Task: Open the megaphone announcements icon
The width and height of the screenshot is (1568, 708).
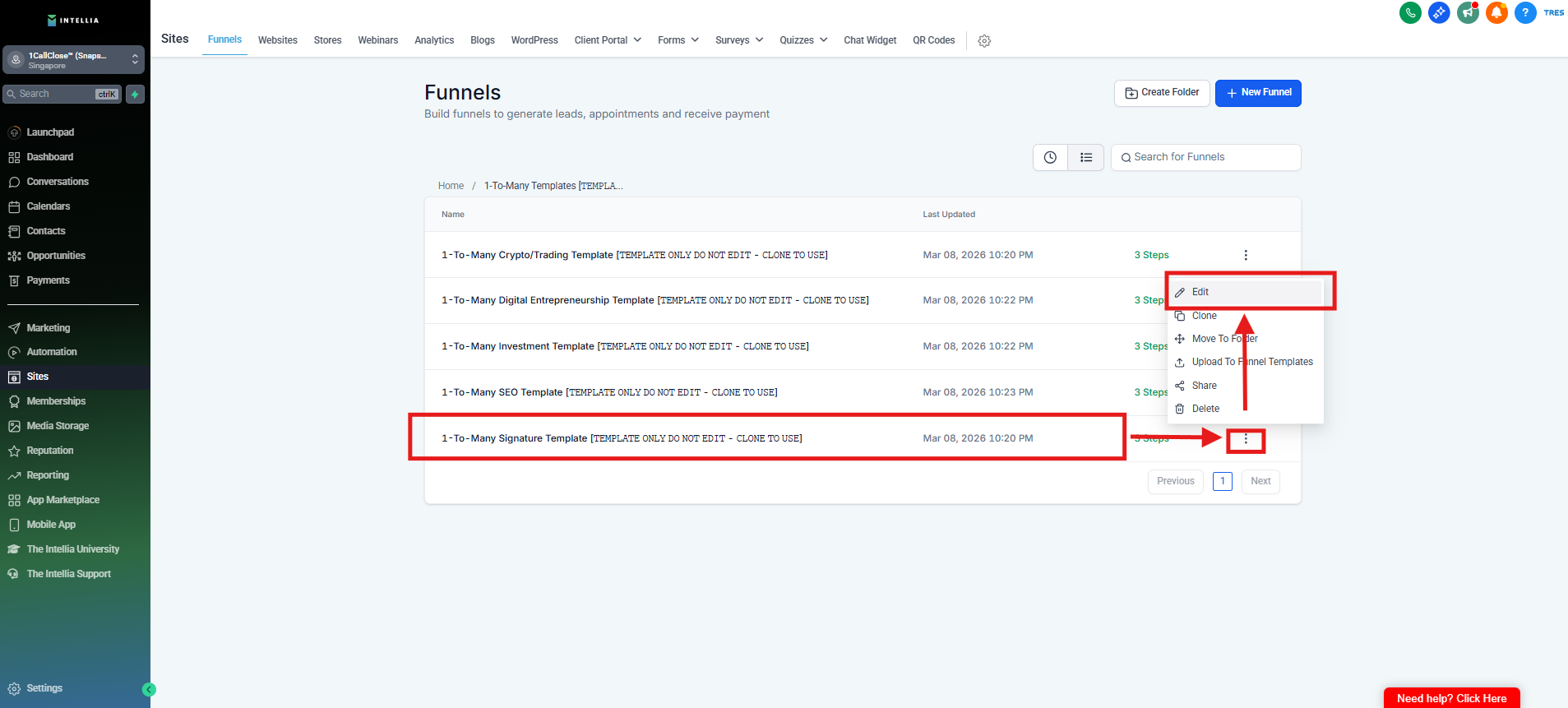Action: [x=1468, y=12]
